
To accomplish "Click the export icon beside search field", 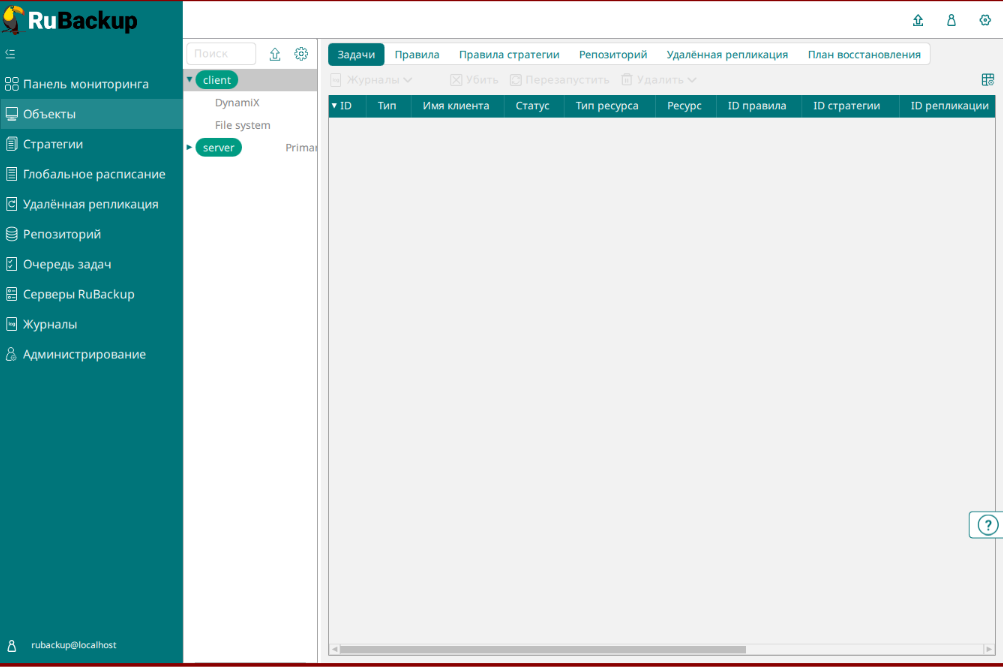I will tap(275, 54).
